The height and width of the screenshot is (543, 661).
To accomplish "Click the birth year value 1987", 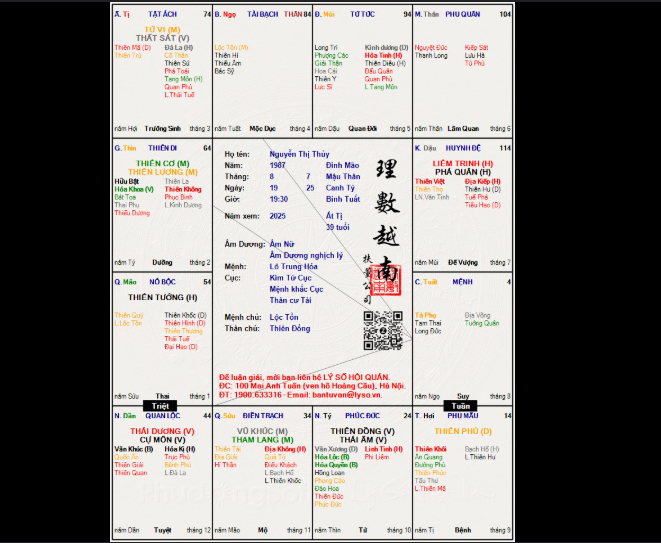I will tap(278, 165).
